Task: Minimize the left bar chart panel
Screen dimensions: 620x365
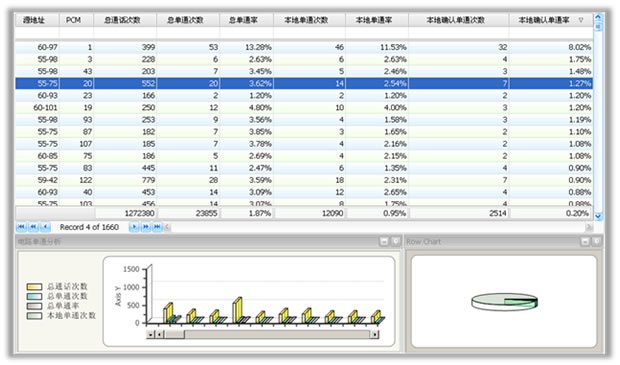Action: click(384, 241)
